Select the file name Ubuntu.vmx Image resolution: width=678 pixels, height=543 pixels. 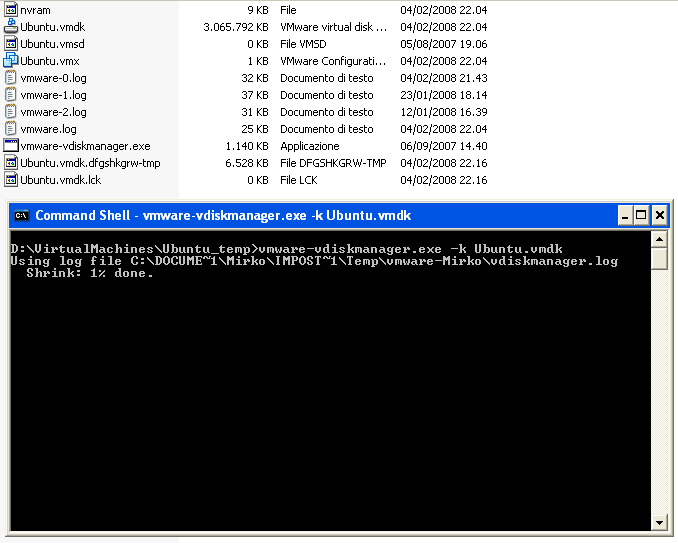click(50, 61)
